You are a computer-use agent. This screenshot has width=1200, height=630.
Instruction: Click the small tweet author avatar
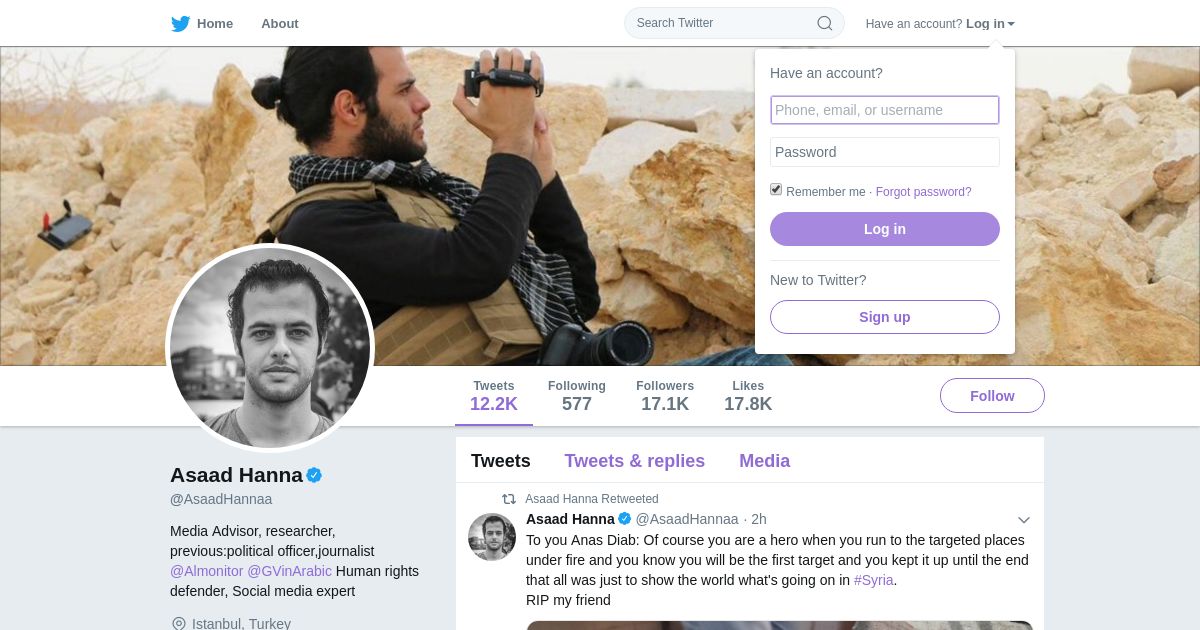pyautogui.click(x=492, y=537)
